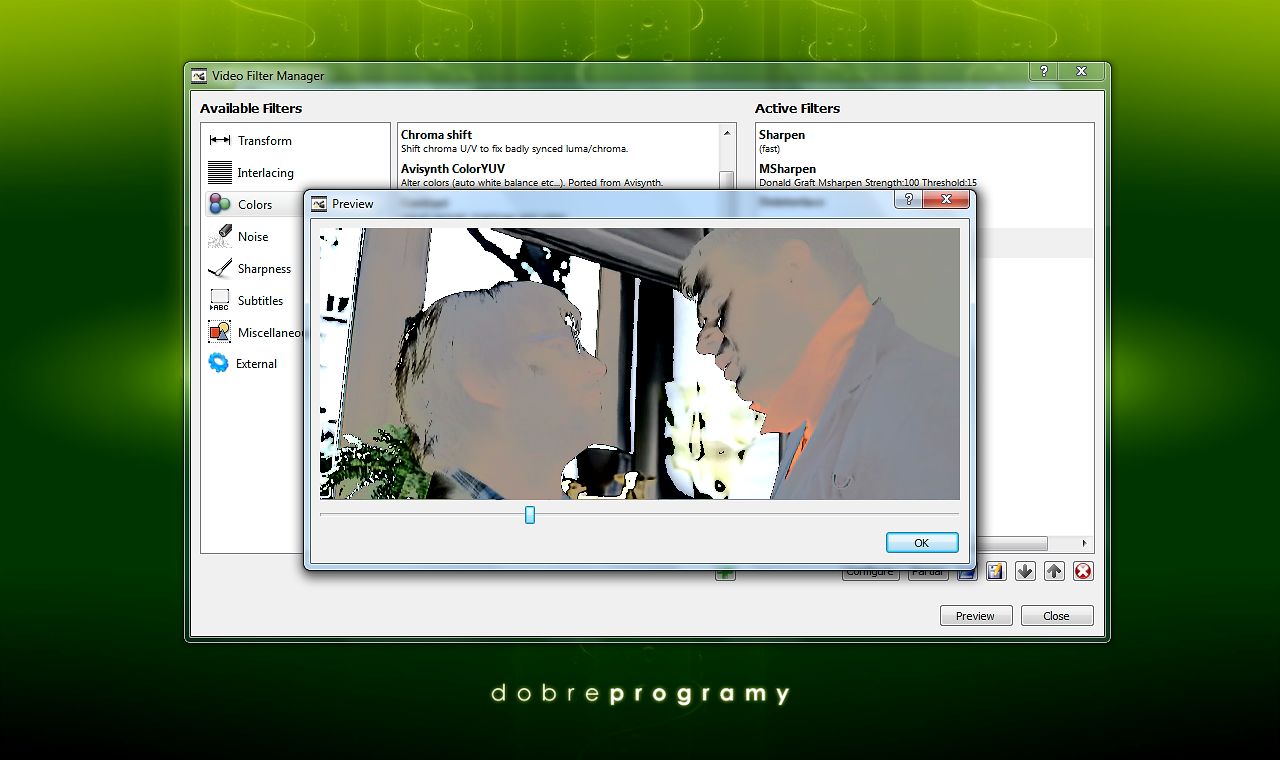Click the OK button in Preview
The image size is (1280, 760).
pos(922,543)
